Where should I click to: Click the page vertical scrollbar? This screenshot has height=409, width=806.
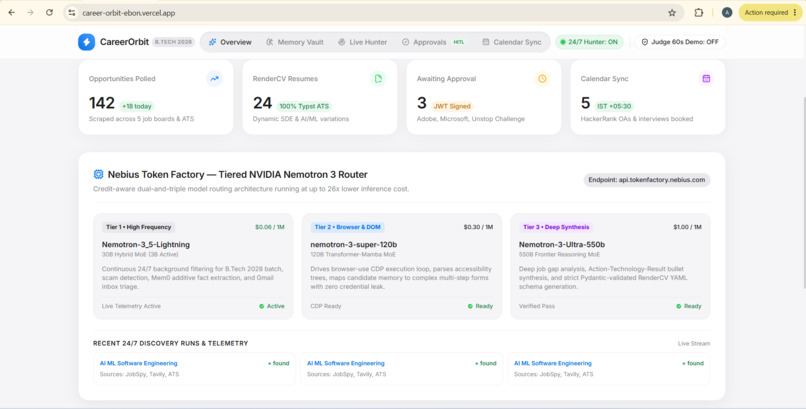(803, 191)
